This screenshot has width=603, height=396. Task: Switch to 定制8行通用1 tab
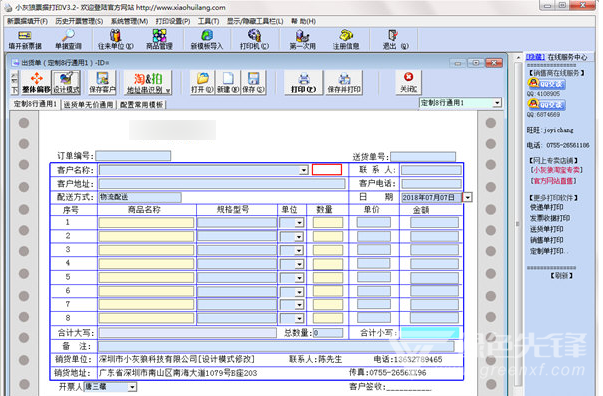pos(35,104)
